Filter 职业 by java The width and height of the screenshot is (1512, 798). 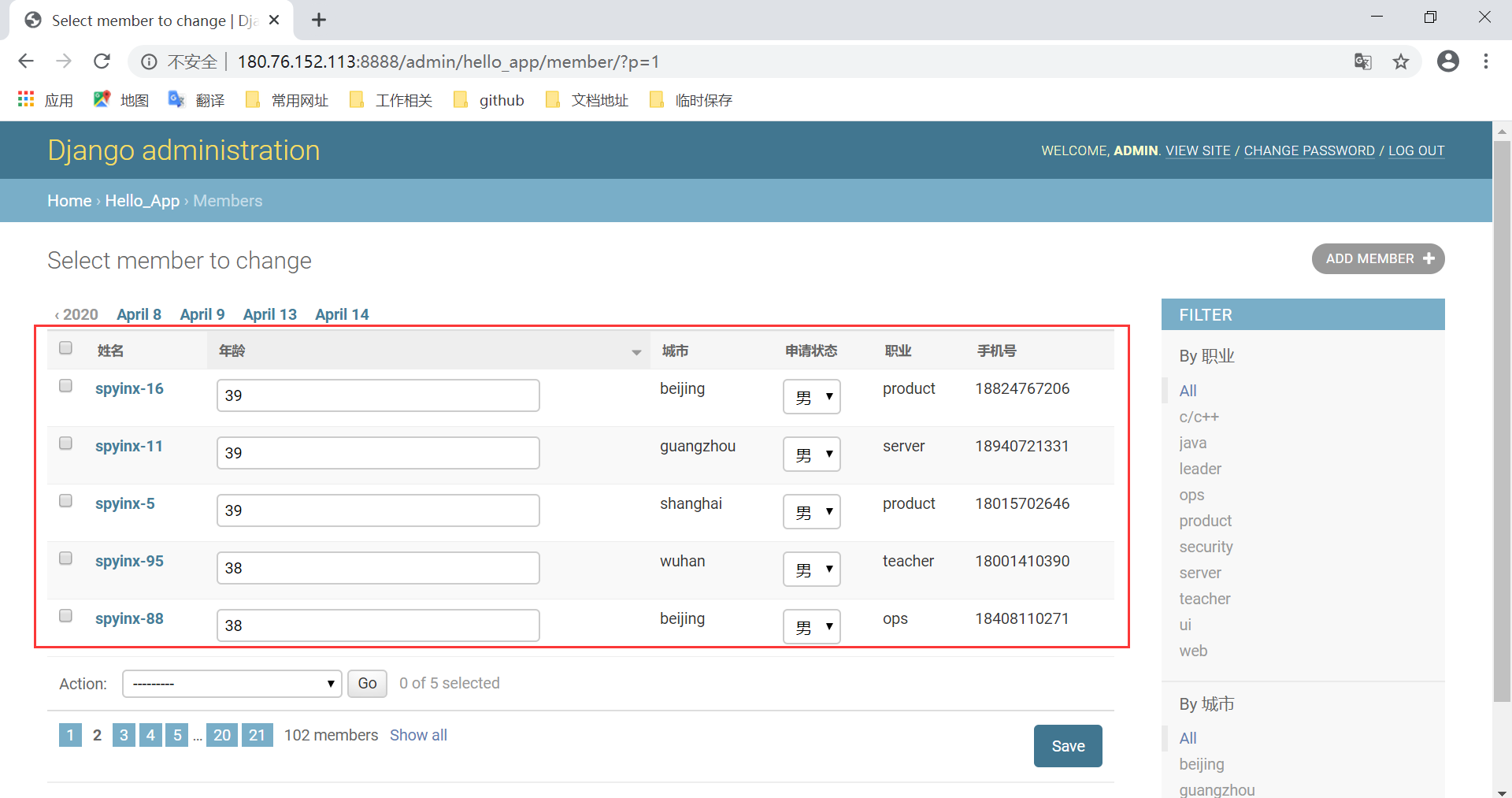click(x=1192, y=443)
